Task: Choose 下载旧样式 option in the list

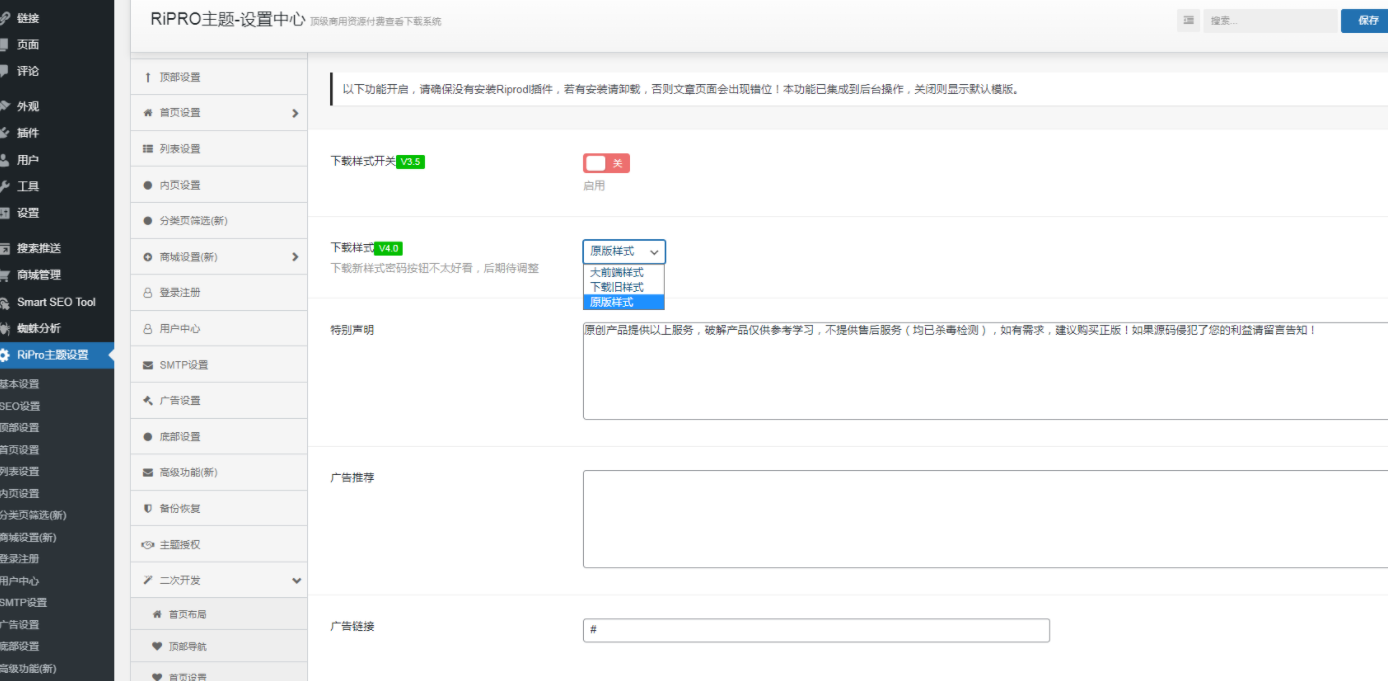Action: click(x=617, y=287)
